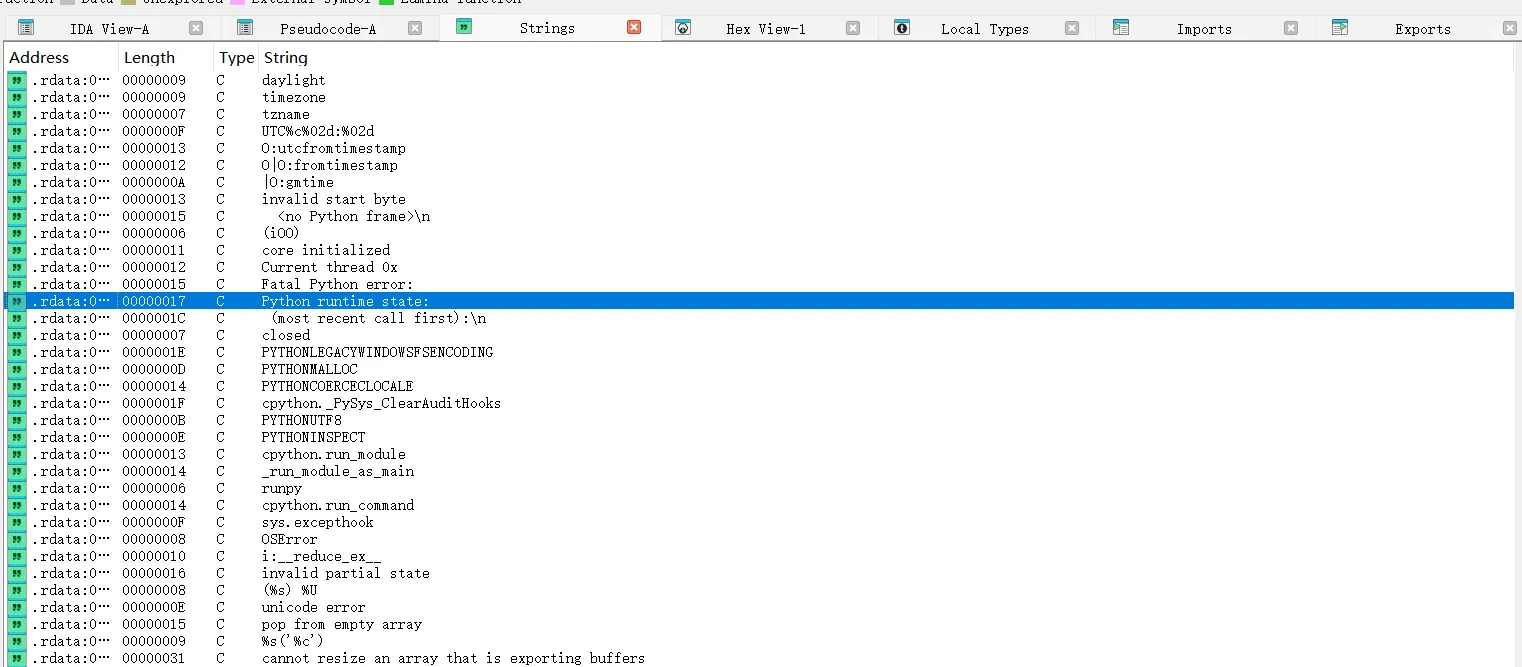Click string icon of PYTHONUTF8 row
Viewport: 1522px width, 667px height.
[x=17, y=420]
